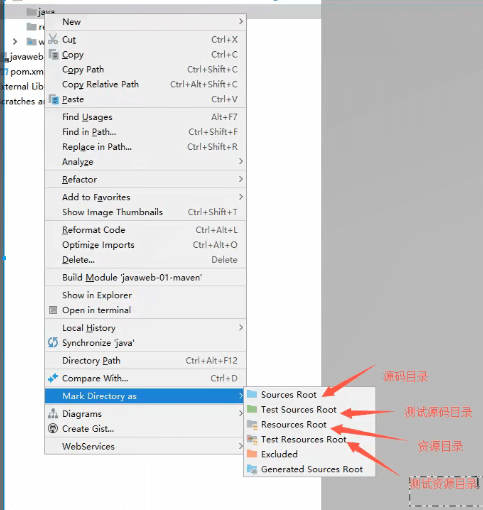Select javaweb .iml file in project tree

[x=26, y=57]
